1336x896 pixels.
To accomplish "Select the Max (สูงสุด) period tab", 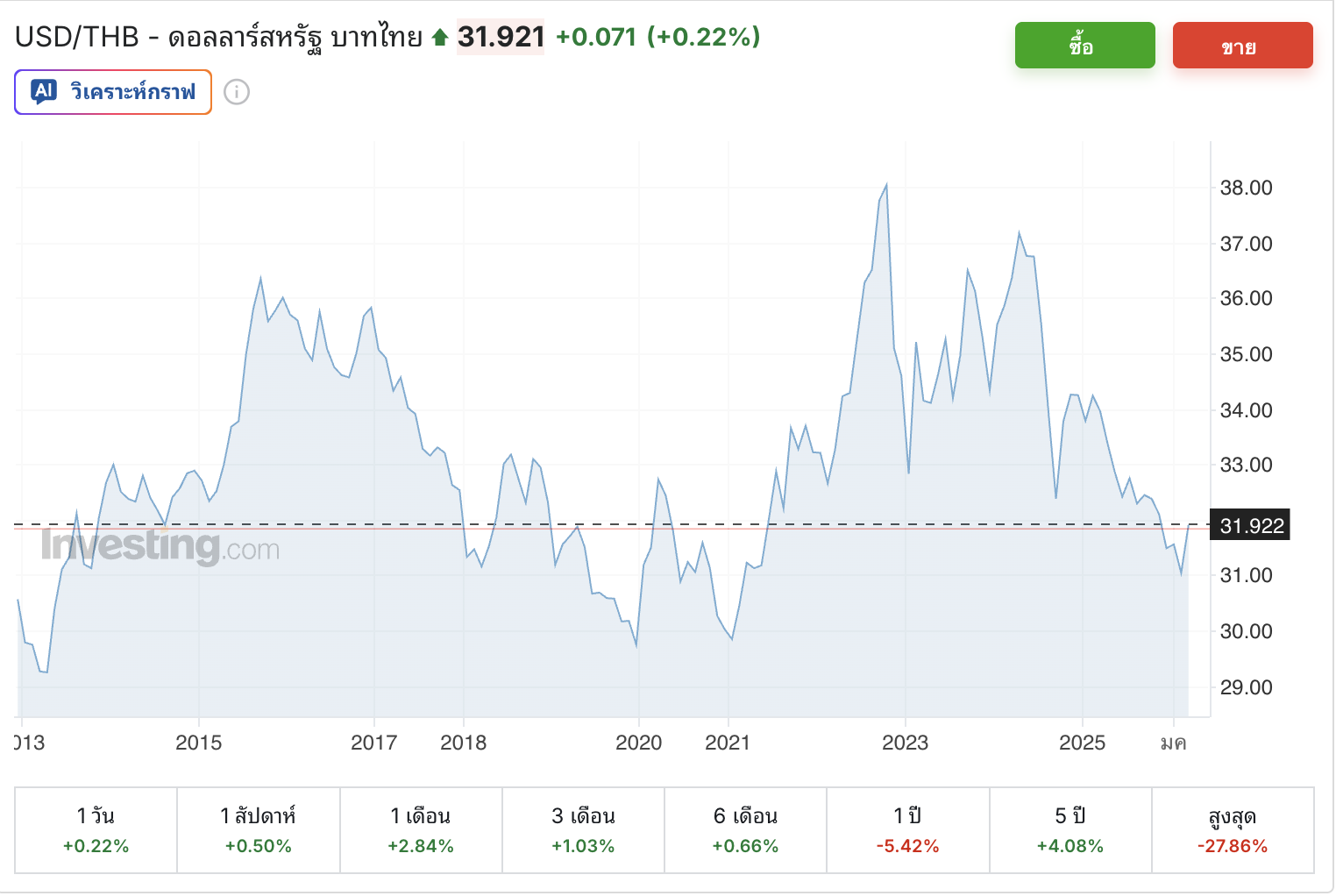I will pyautogui.click(x=1233, y=829).
